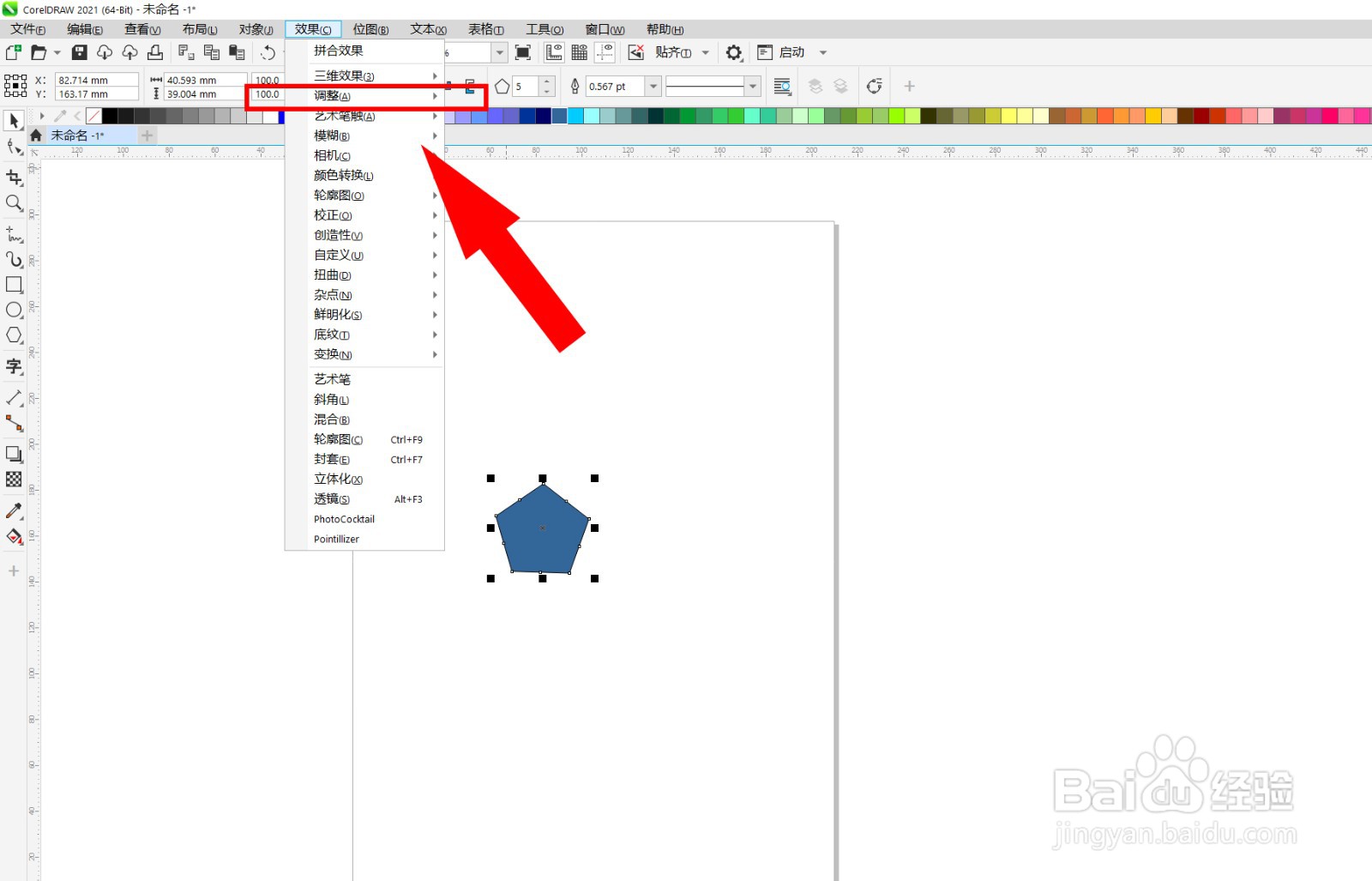Screen dimensions: 1372x881
Task: Toggle the show rulers icon
Action: pos(554,52)
